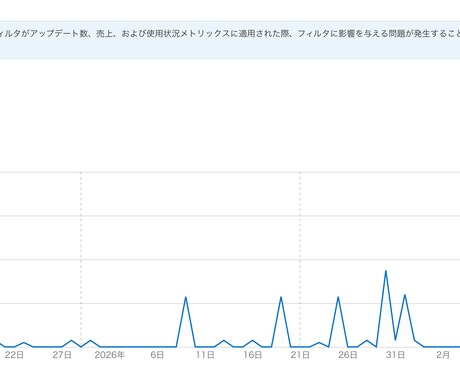
Task: Click the 27日 axis date label
Action: 62,355
